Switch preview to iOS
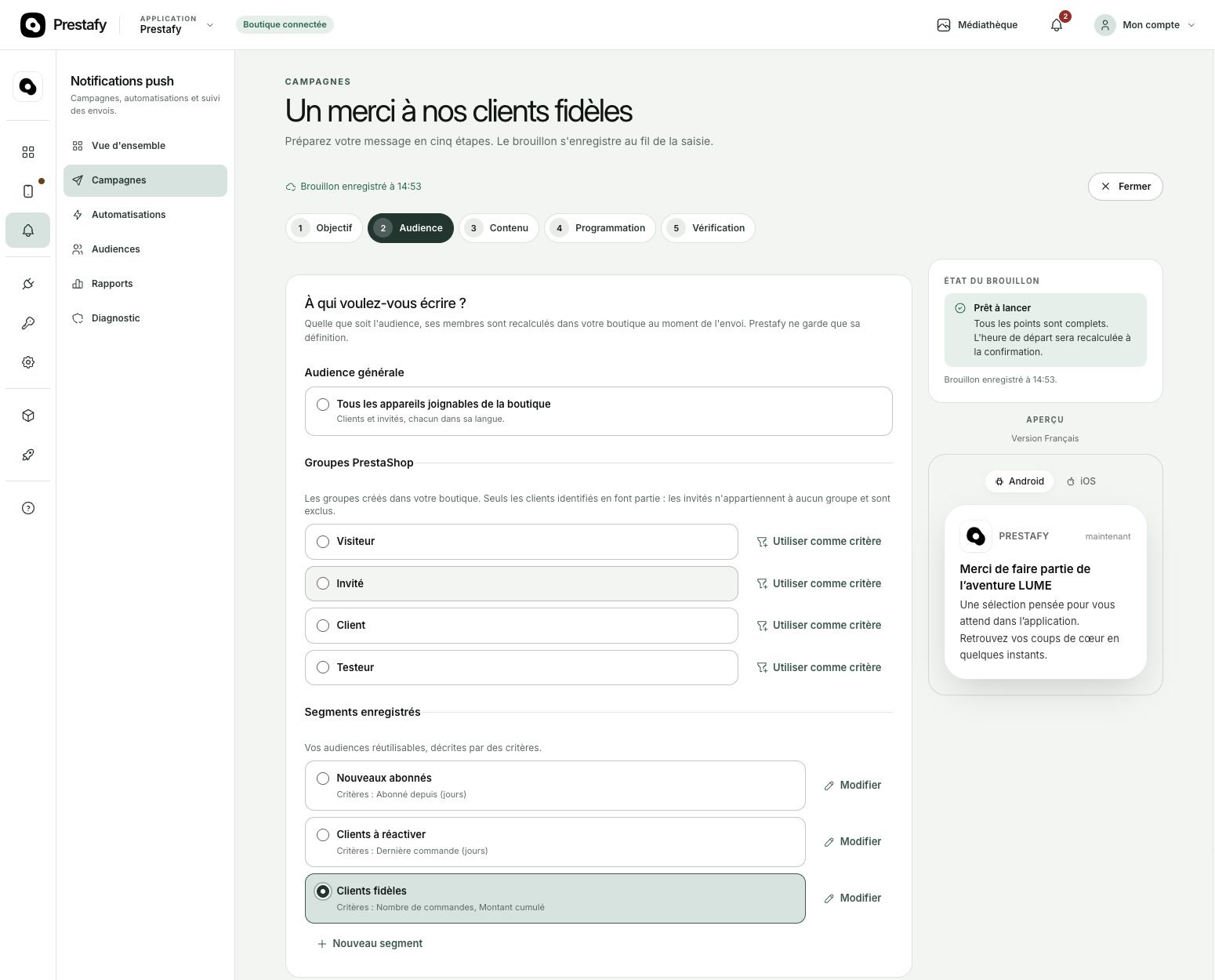Viewport: 1215px width, 980px height. [x=1081, y=481]
